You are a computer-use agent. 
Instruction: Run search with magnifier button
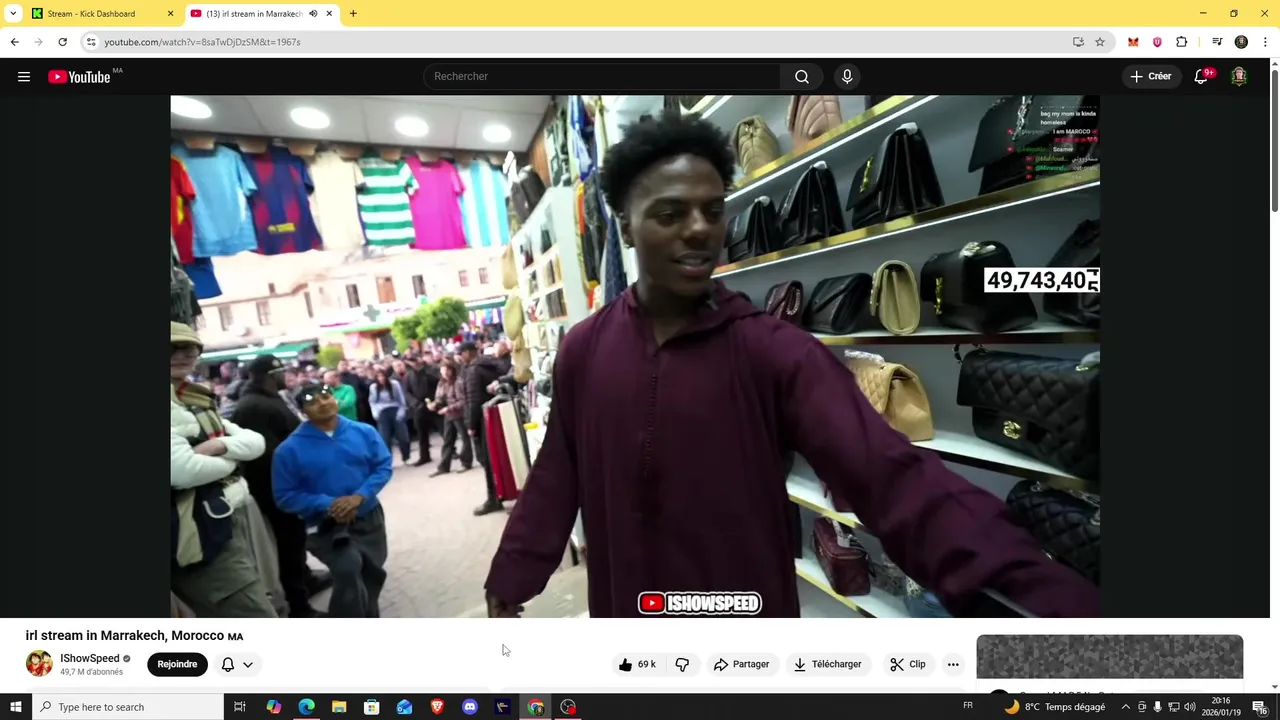pos(802,76)
